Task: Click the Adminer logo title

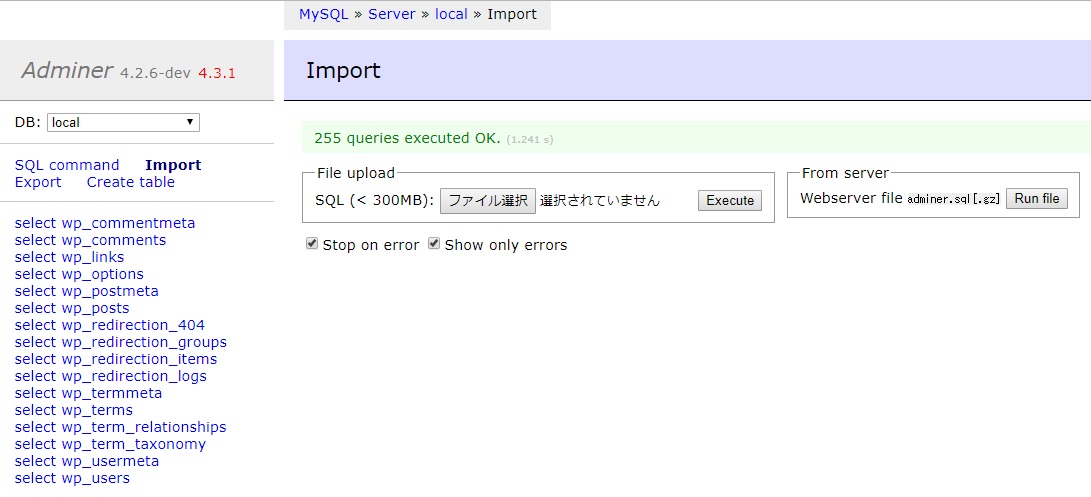Action: click(x=67, y=70)
